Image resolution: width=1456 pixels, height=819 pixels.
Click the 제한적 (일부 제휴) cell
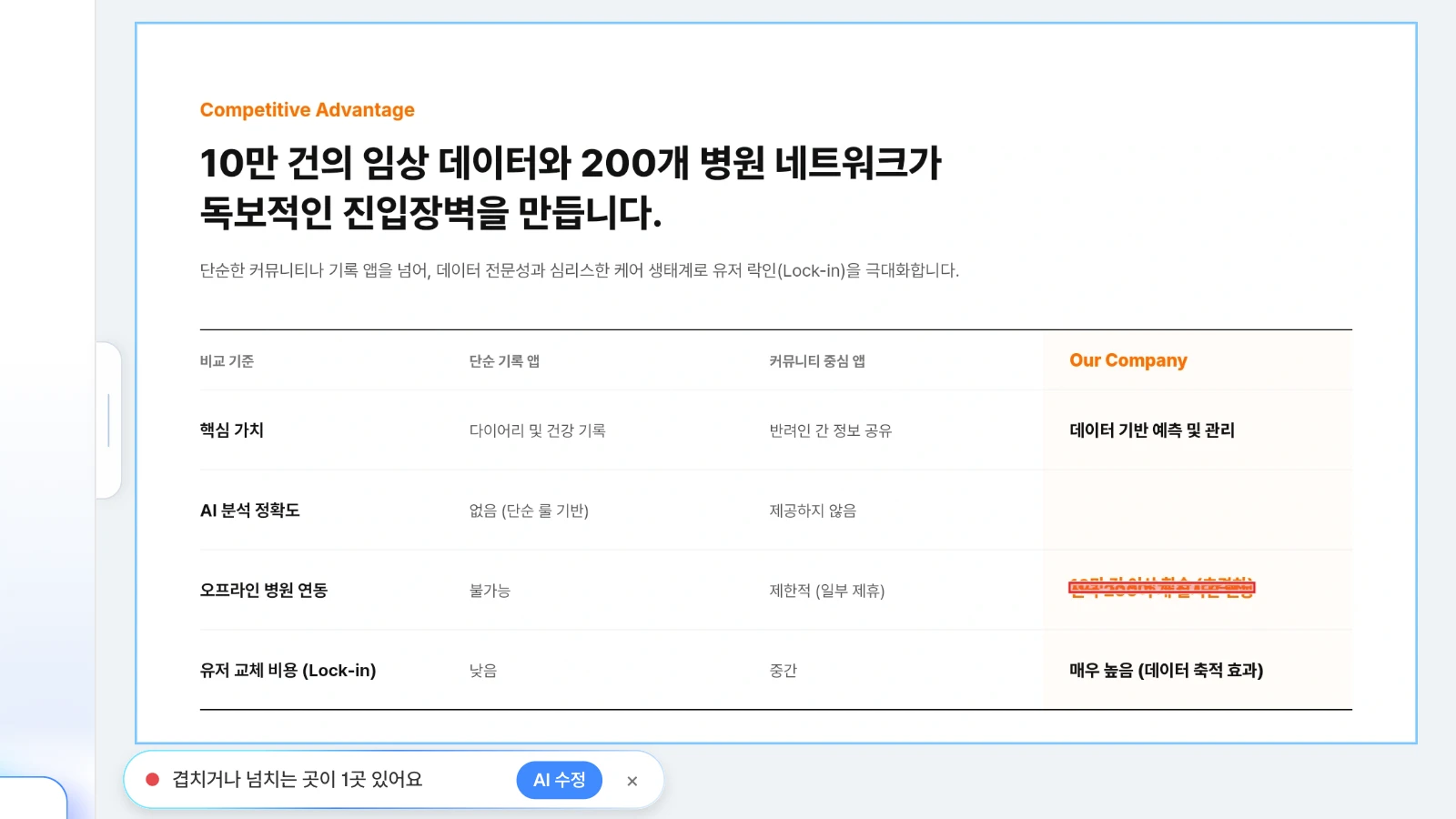(827, 591)
